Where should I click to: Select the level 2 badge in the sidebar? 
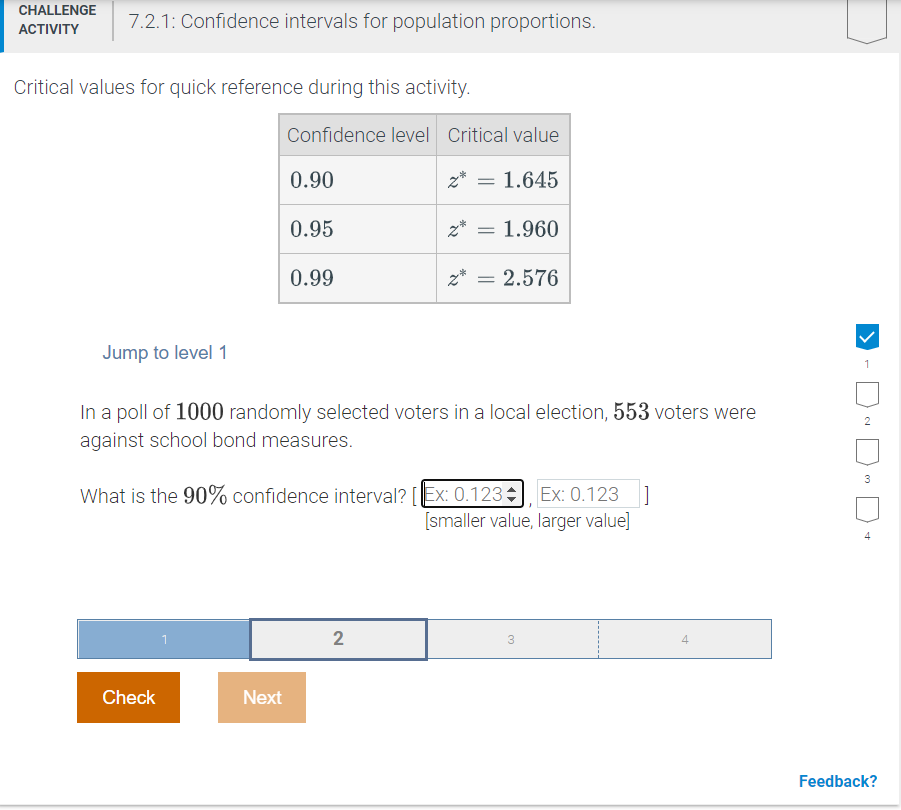tap(866, 394)
